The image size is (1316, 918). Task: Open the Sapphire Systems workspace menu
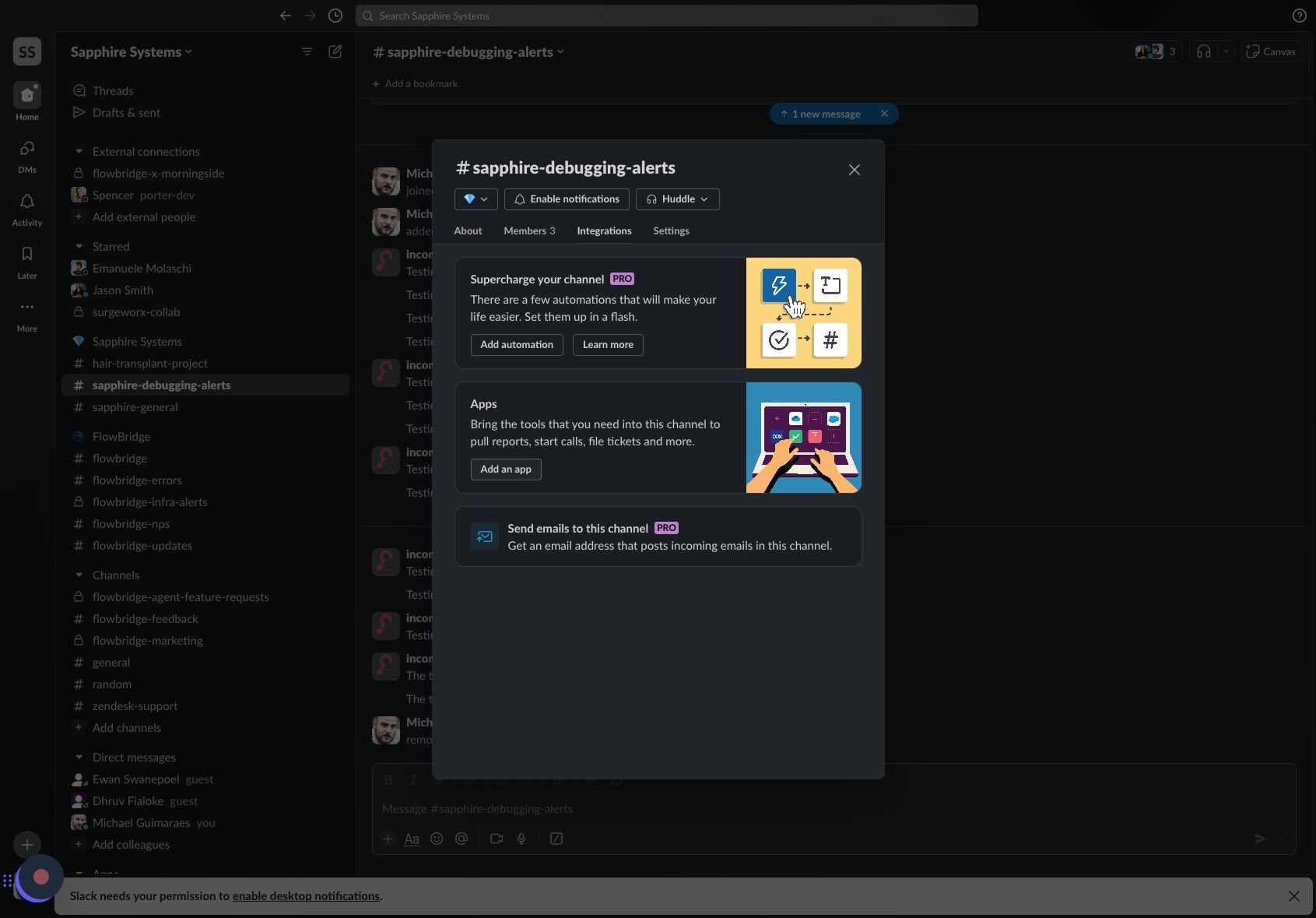click(x=131, y=52)
